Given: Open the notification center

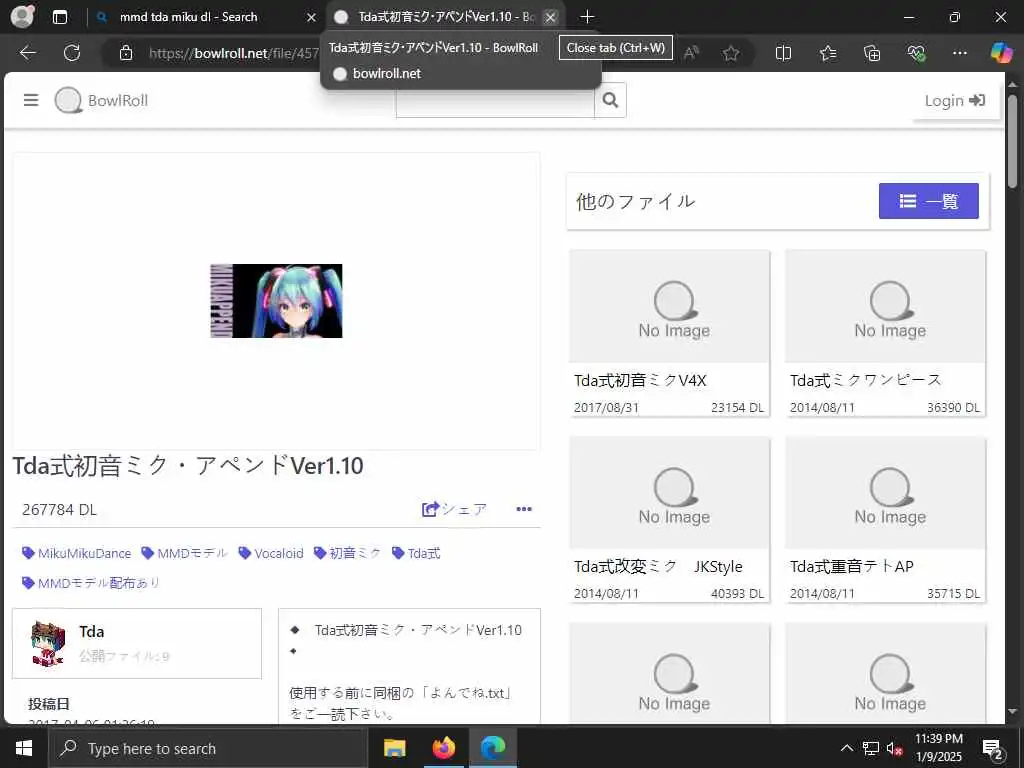Looking at the screenshot, I should (x=993, y=749).
